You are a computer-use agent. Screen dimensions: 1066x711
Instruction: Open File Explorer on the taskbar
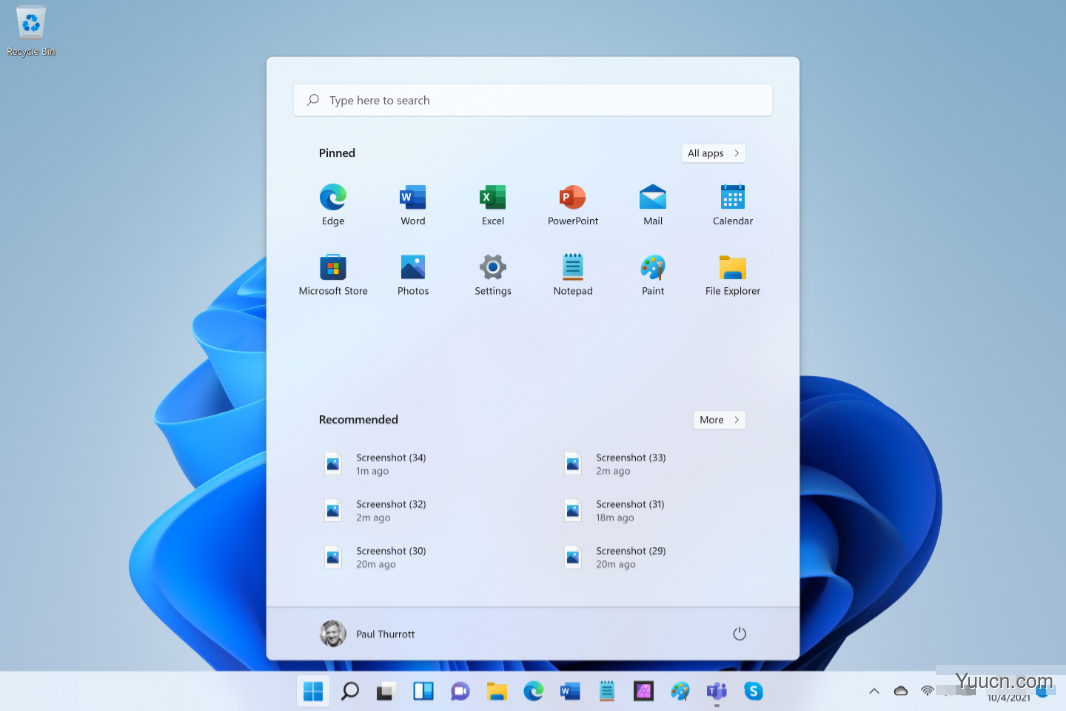tap(496, 691)
